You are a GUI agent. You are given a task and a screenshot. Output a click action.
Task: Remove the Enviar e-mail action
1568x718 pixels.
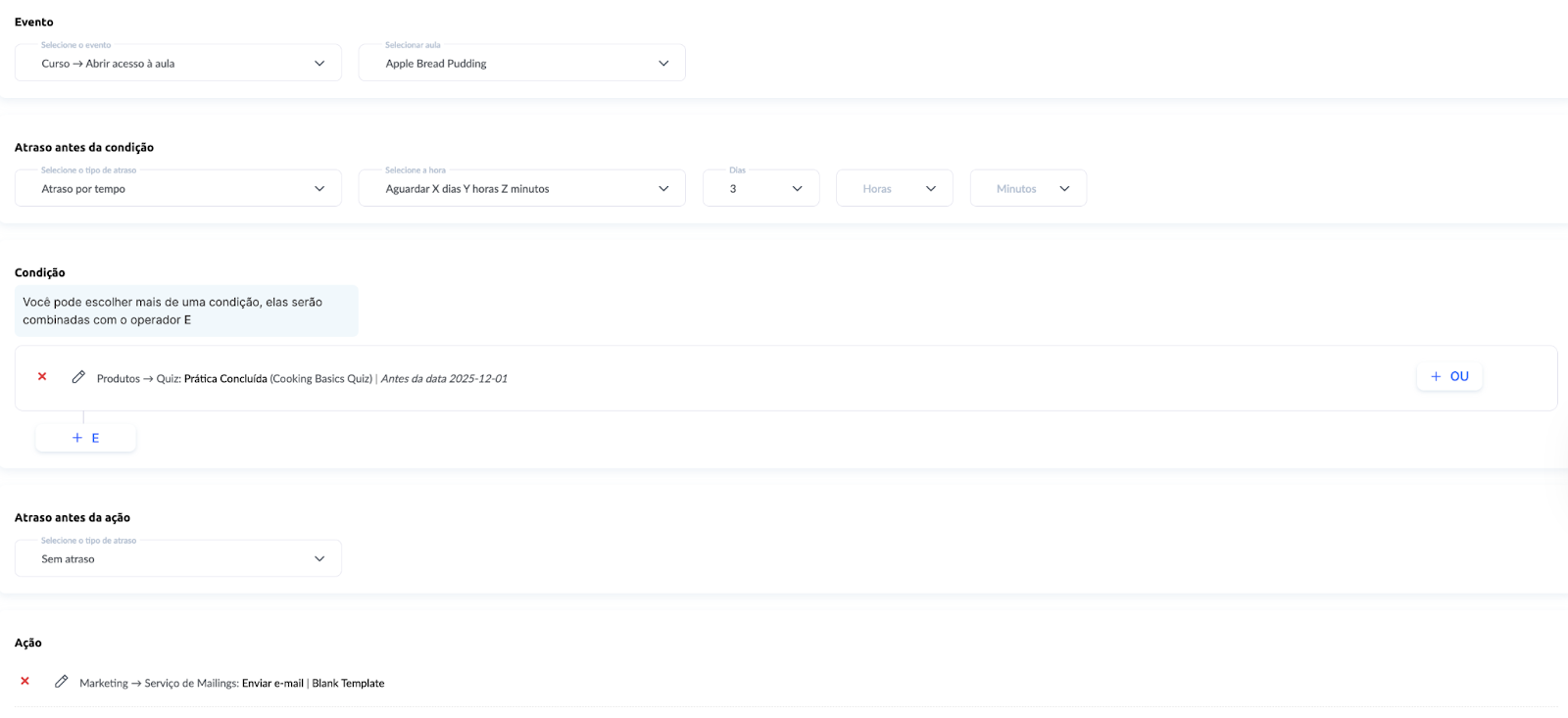25,682
